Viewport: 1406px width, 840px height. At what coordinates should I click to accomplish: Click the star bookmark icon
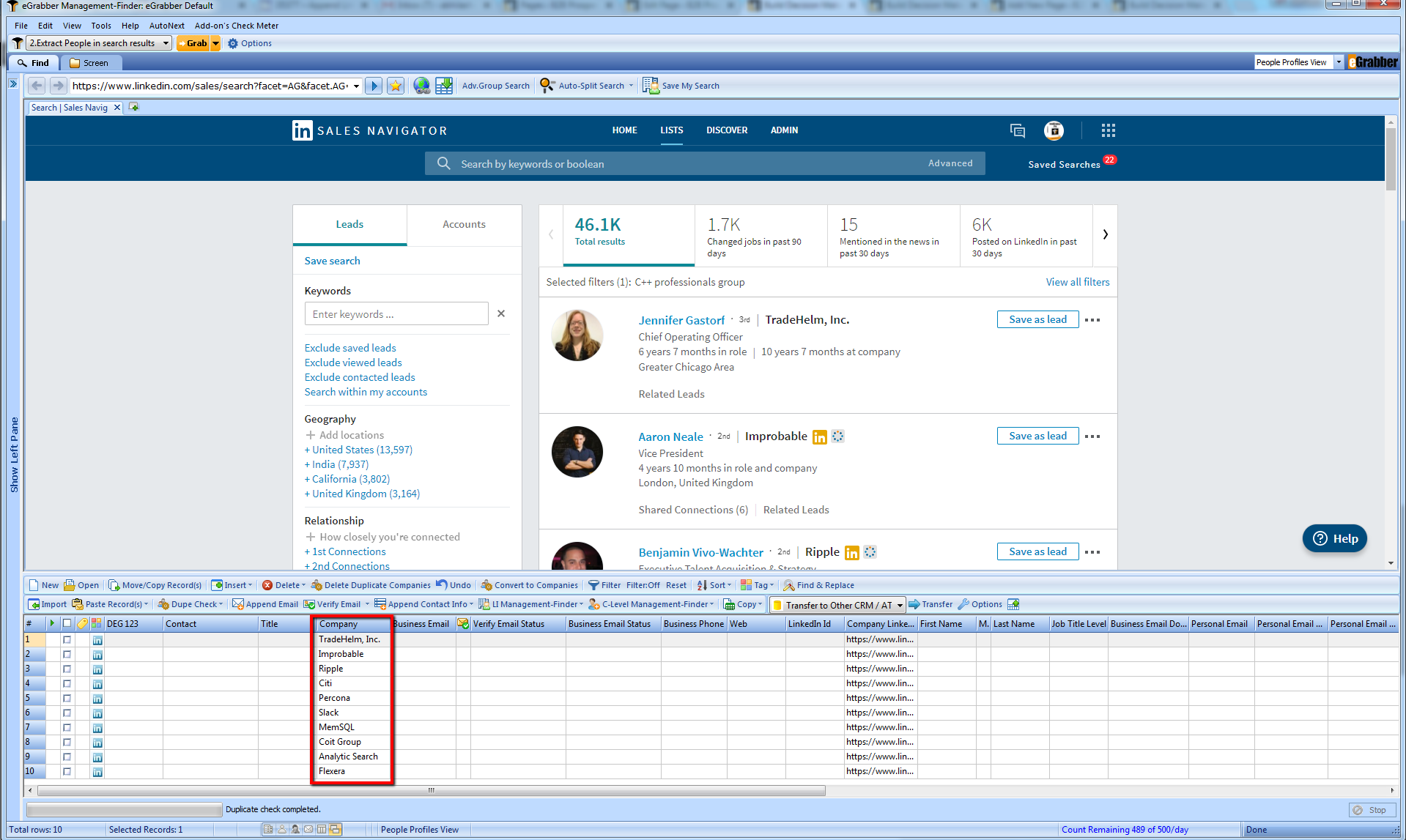coord(396,86)
